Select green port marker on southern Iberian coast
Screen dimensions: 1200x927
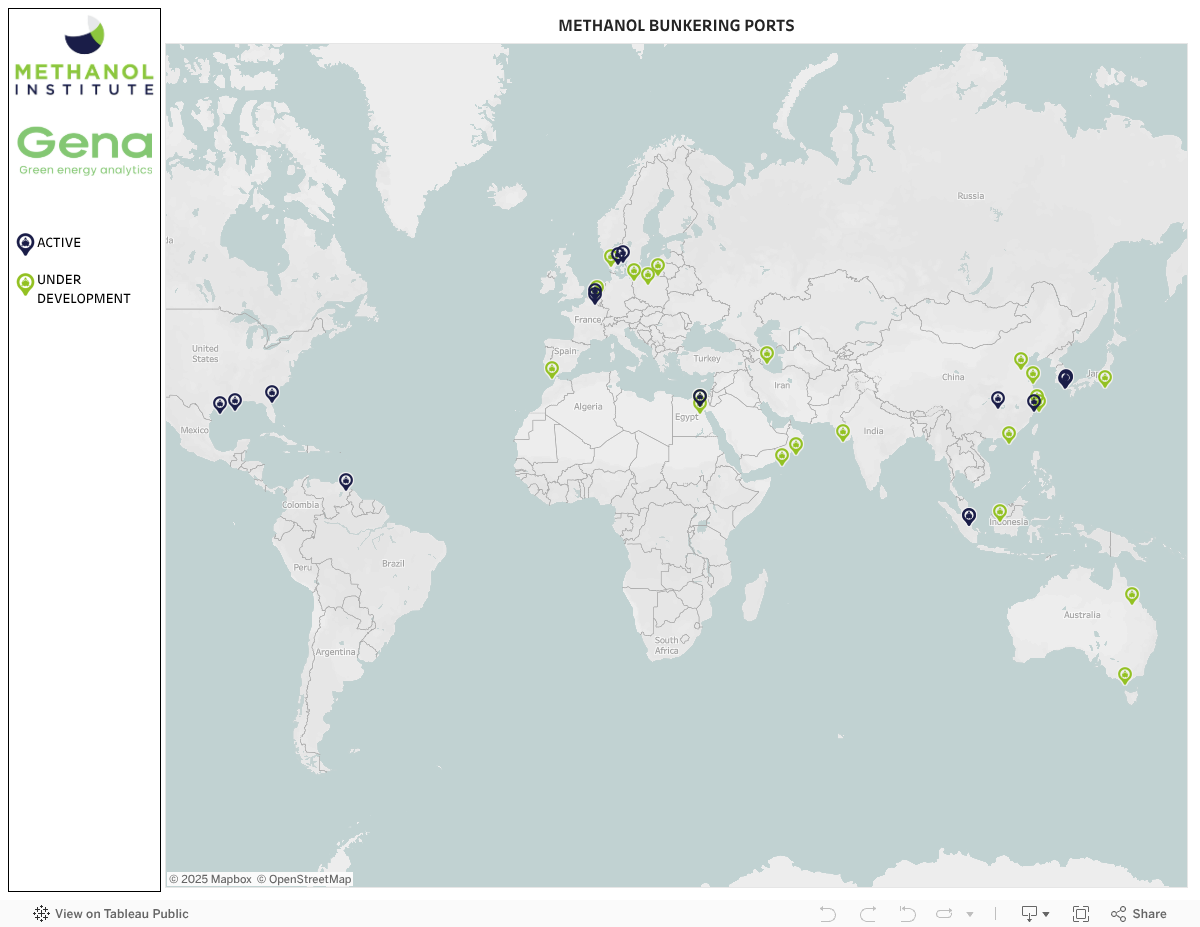551,370
